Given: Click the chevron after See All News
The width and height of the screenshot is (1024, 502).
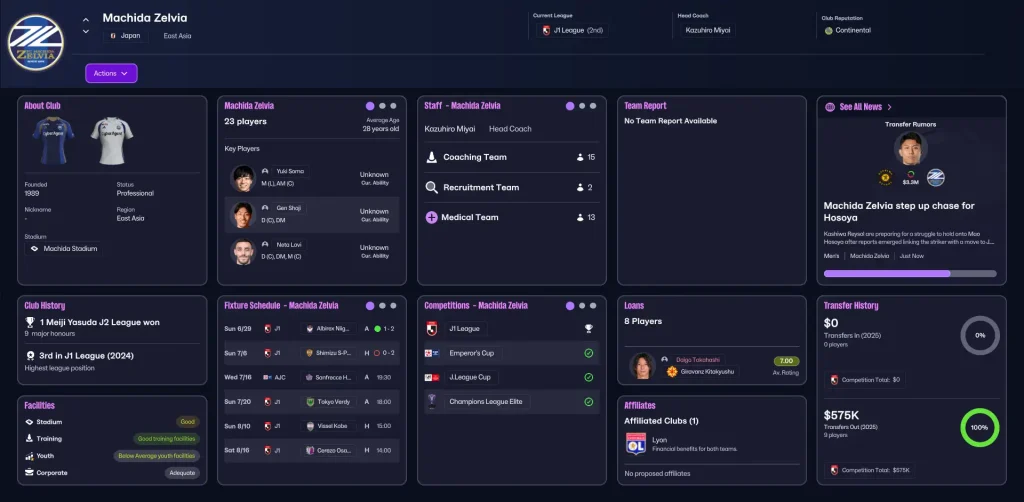Looking at the screenshot, I should coord(889,107).
